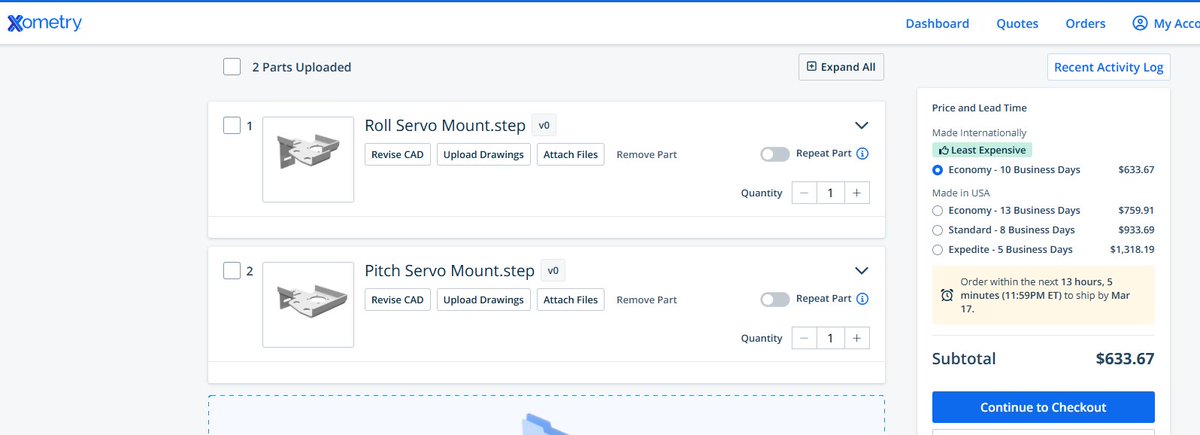Click the Least Expensive thumbs-up badge
Viewport: 1200px width, 435px height.
(x=981, y=150)
